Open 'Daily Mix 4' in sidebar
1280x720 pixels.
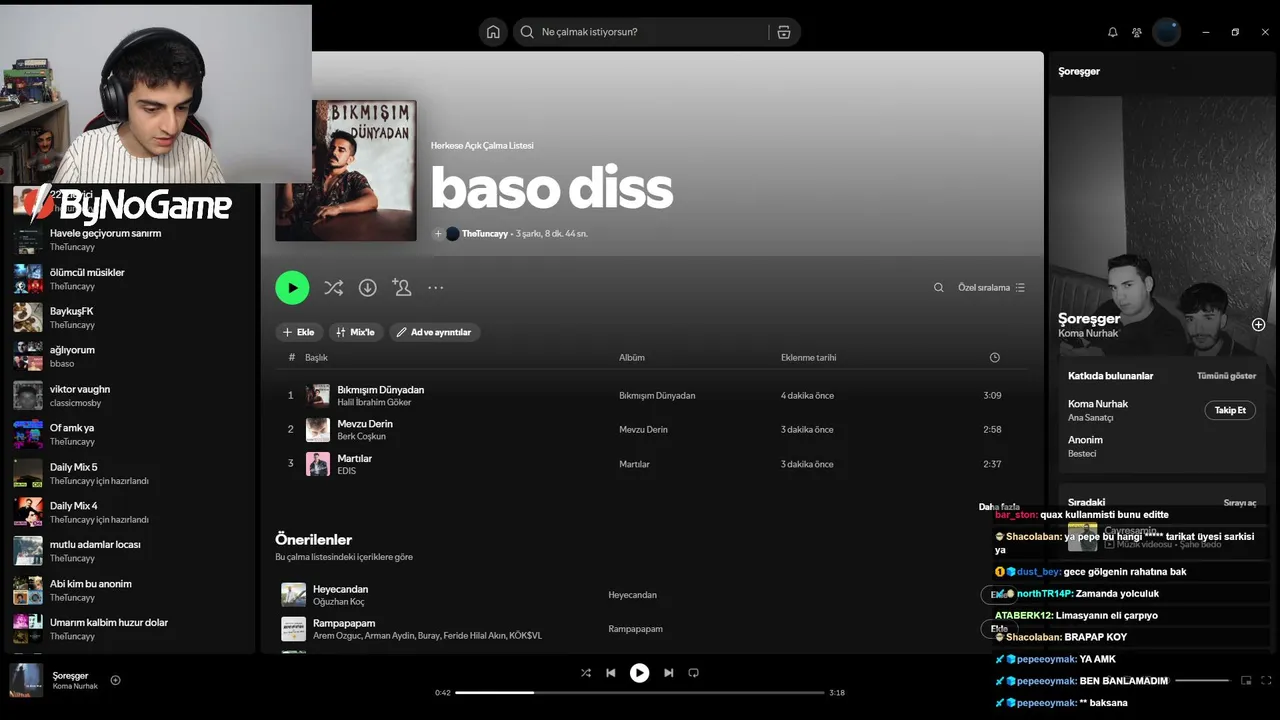pos(130,512)
